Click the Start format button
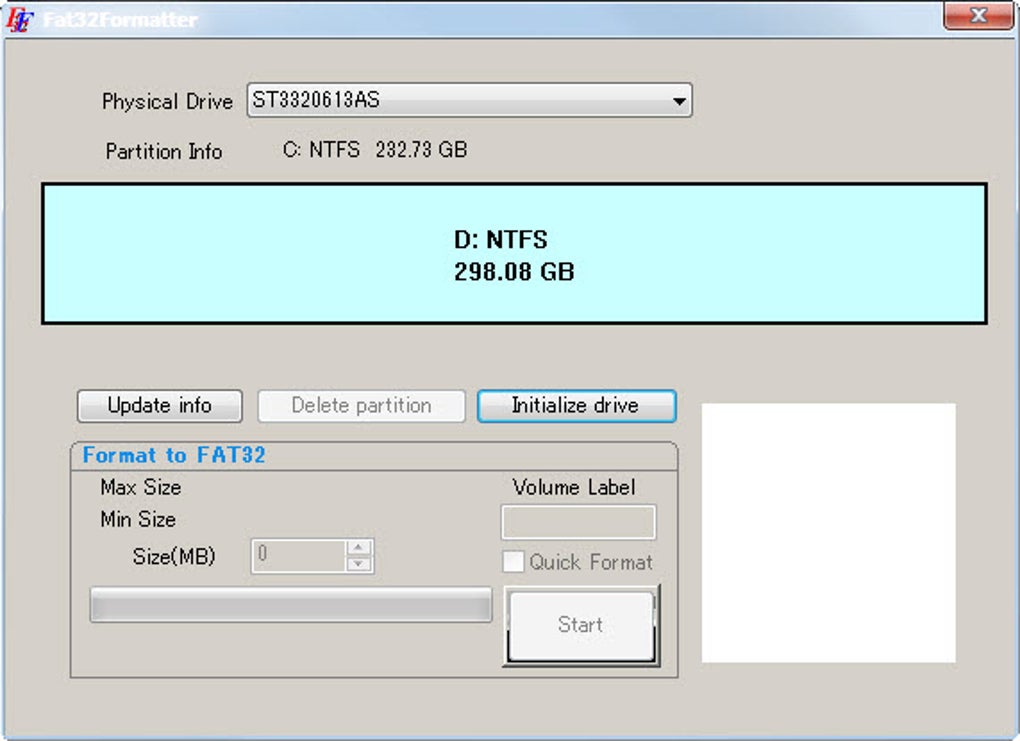The width and height of the screenshot is (1020, 741). pyautogui.click(x=581, y=625)
